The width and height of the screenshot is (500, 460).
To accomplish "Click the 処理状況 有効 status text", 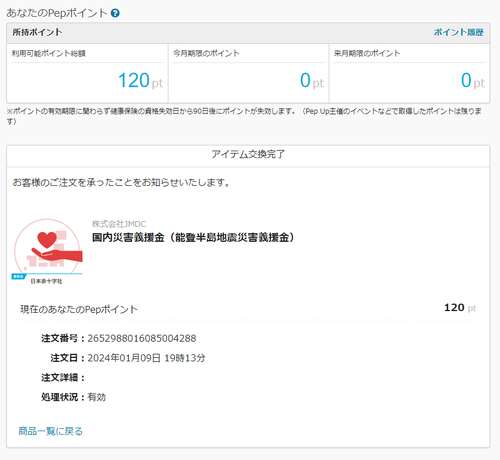I will click(x=96, y=397).
